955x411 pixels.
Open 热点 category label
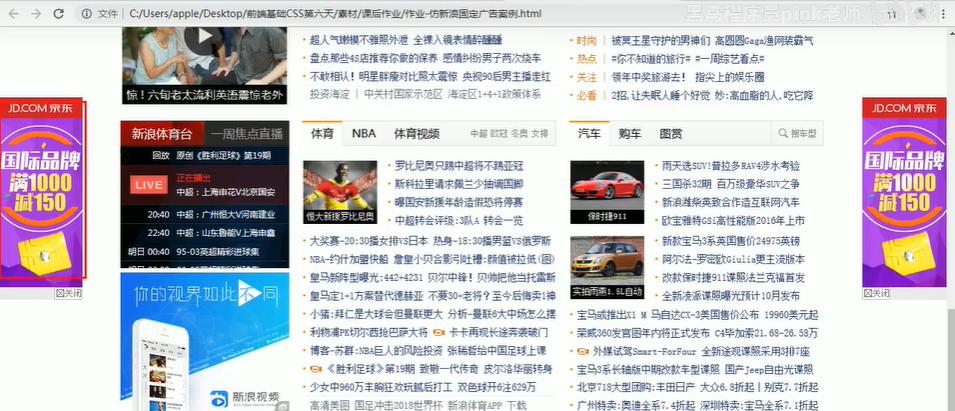click(587, 59)
